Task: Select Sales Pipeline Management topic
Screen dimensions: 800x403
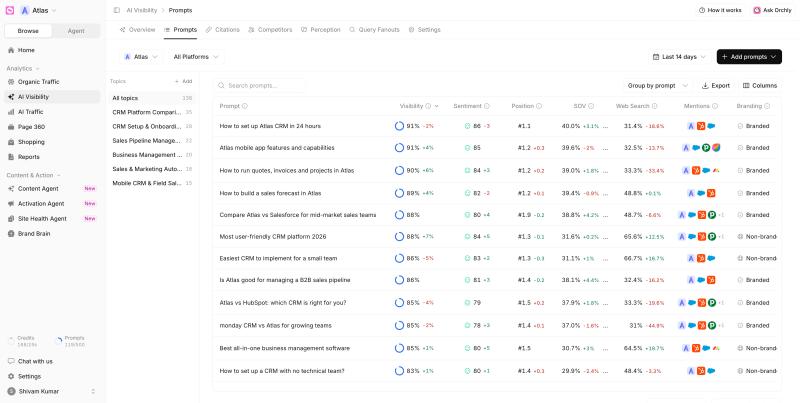Action: point(152,141)
